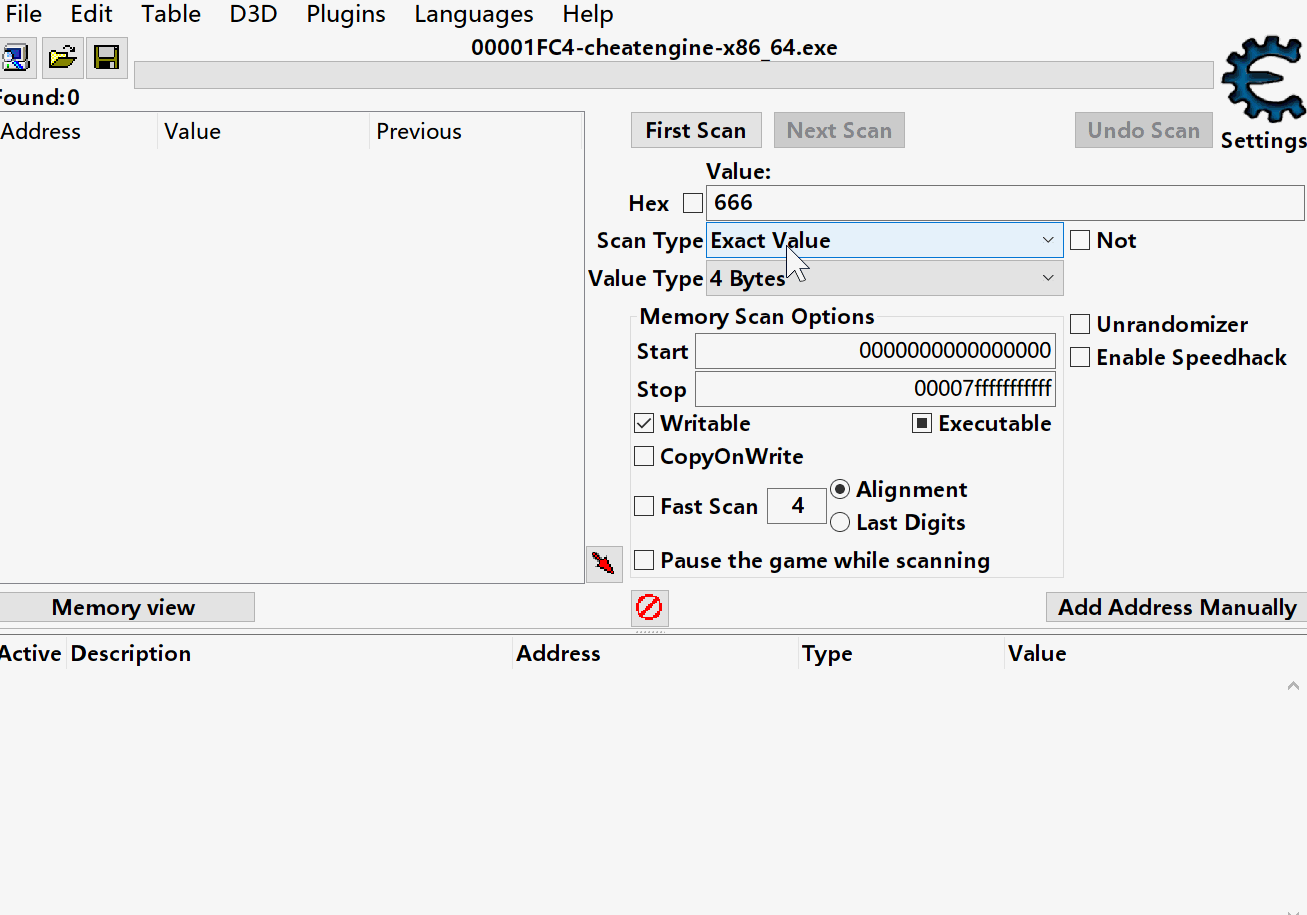
Task: Click Add Address Manually
Action: [1177, 607]
